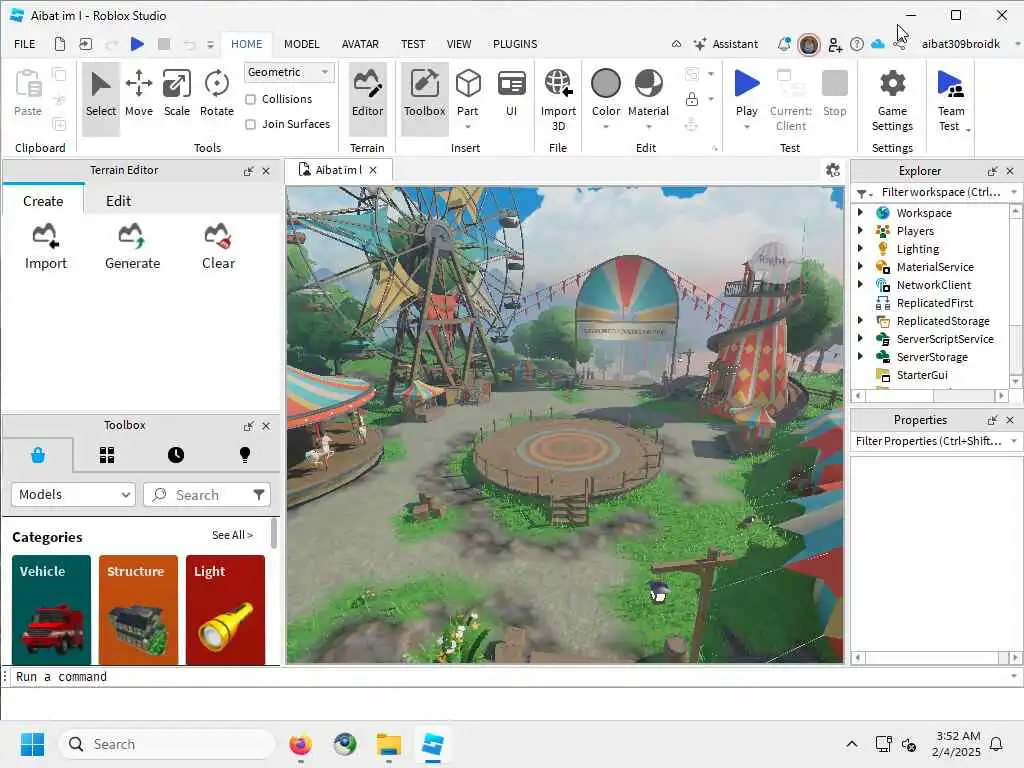
Task: Click the new file icon in quick access
Action: (59, 44)
